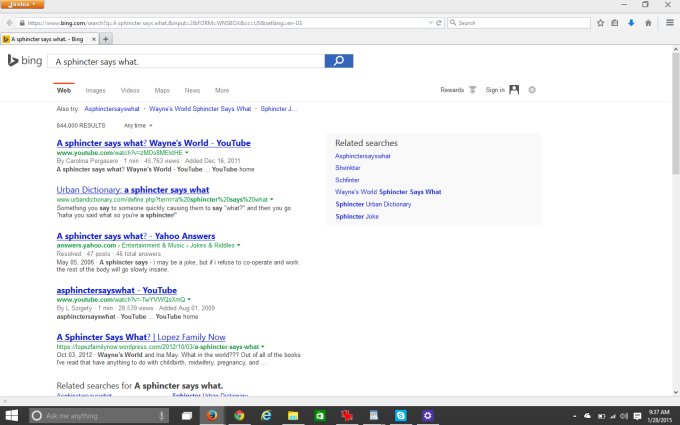Switch to the Images tab
This screenshot has width=680, height=425.
coord(95,90)
